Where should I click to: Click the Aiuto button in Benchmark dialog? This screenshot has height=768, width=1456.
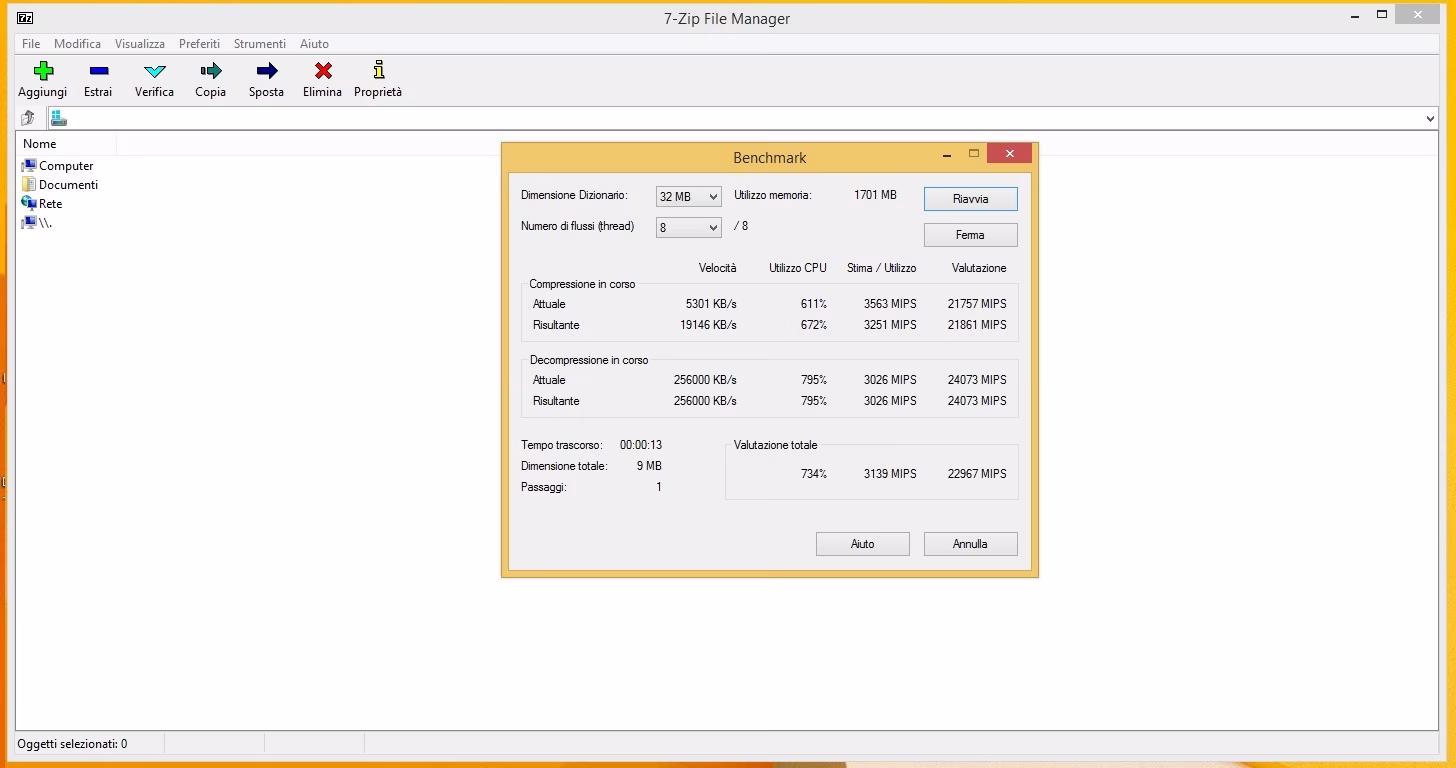pos(862,544)
